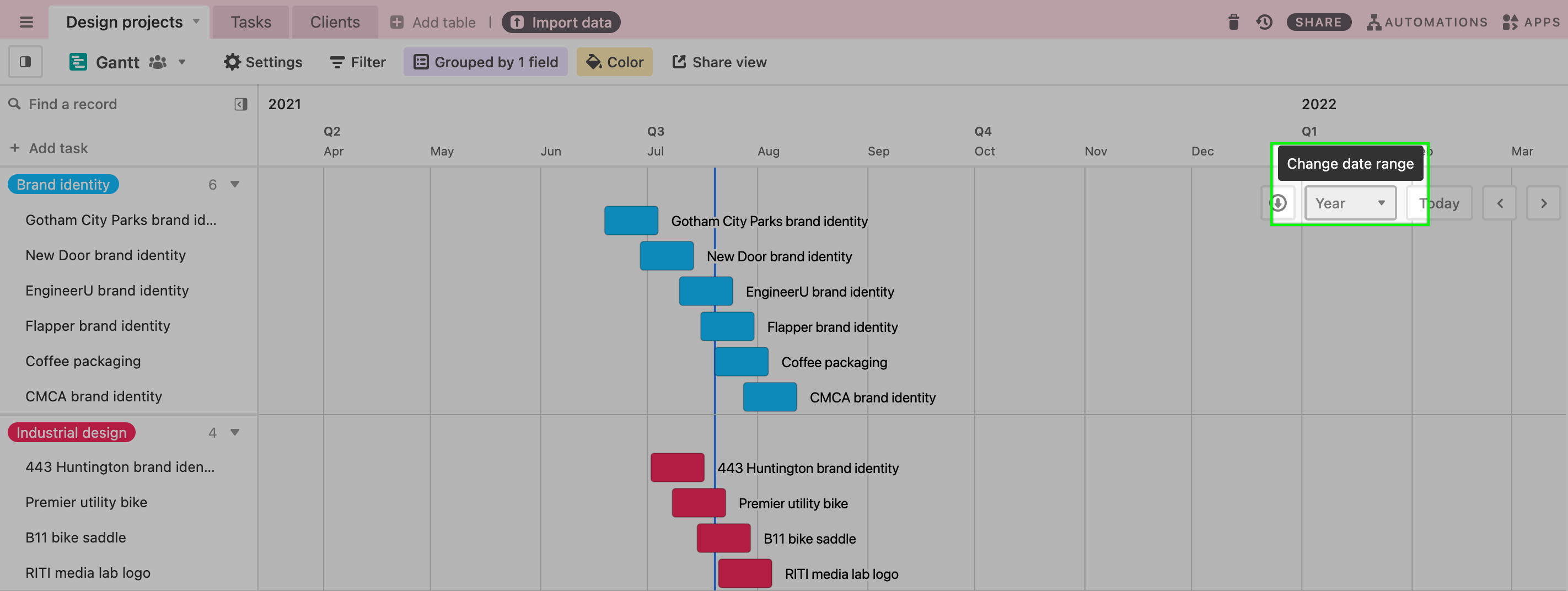The height and width of the screenshot is (591, 1568).
Task: Select the Industrial design group label
Action: [71, 433]
